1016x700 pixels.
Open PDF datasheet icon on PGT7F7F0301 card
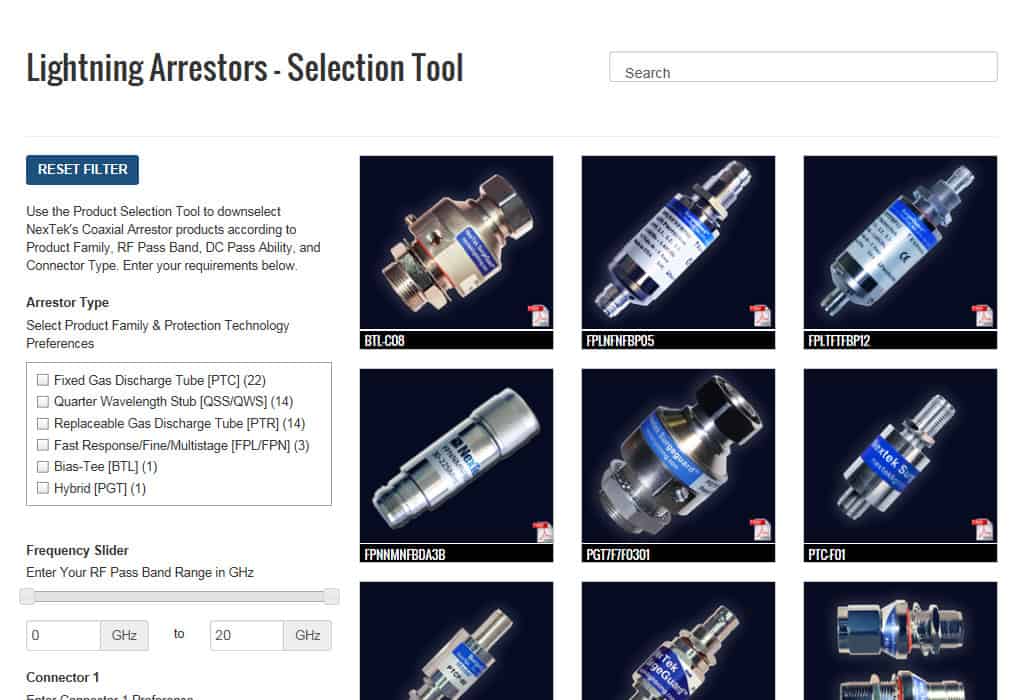click(x=760, y=530)
